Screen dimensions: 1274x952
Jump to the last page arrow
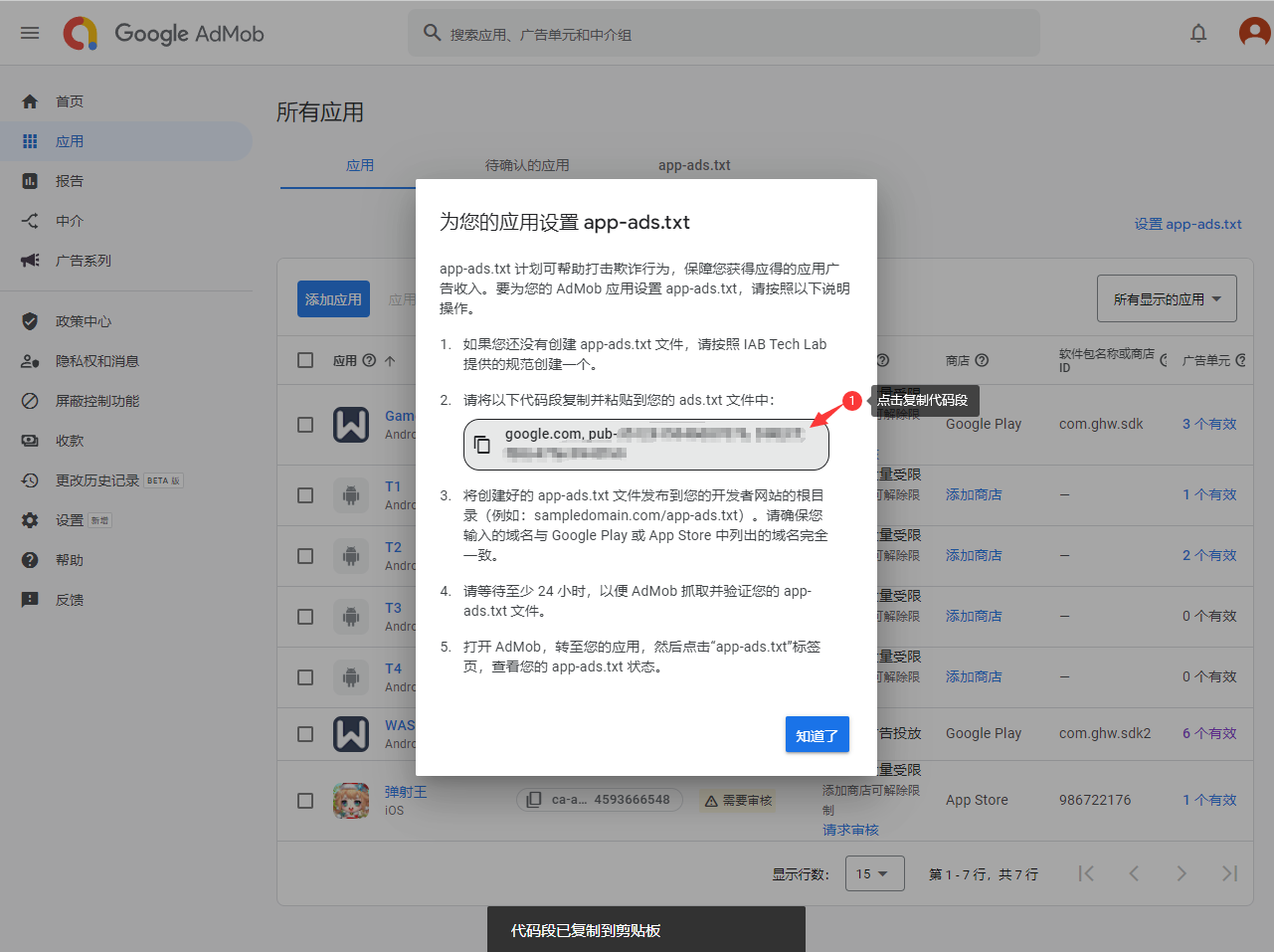pos(1230,873)
